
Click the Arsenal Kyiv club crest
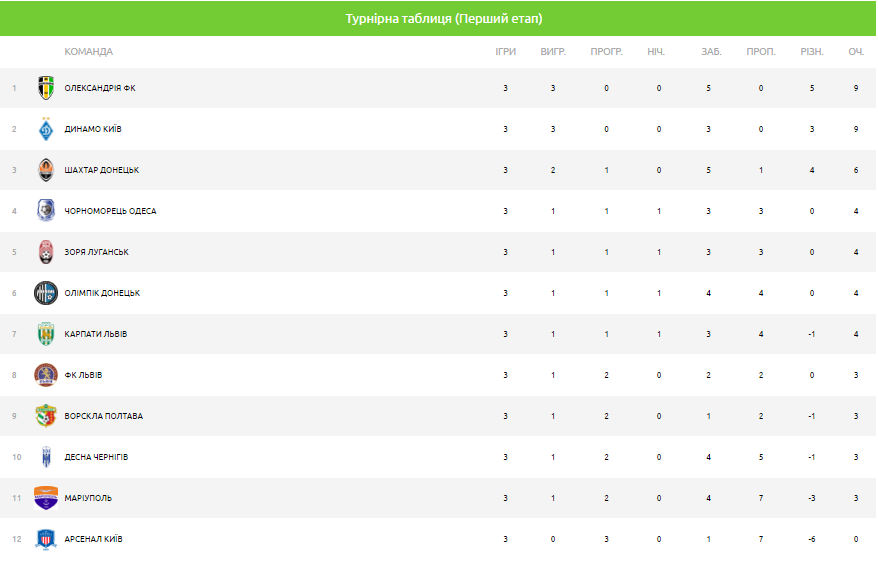point(46,539)
